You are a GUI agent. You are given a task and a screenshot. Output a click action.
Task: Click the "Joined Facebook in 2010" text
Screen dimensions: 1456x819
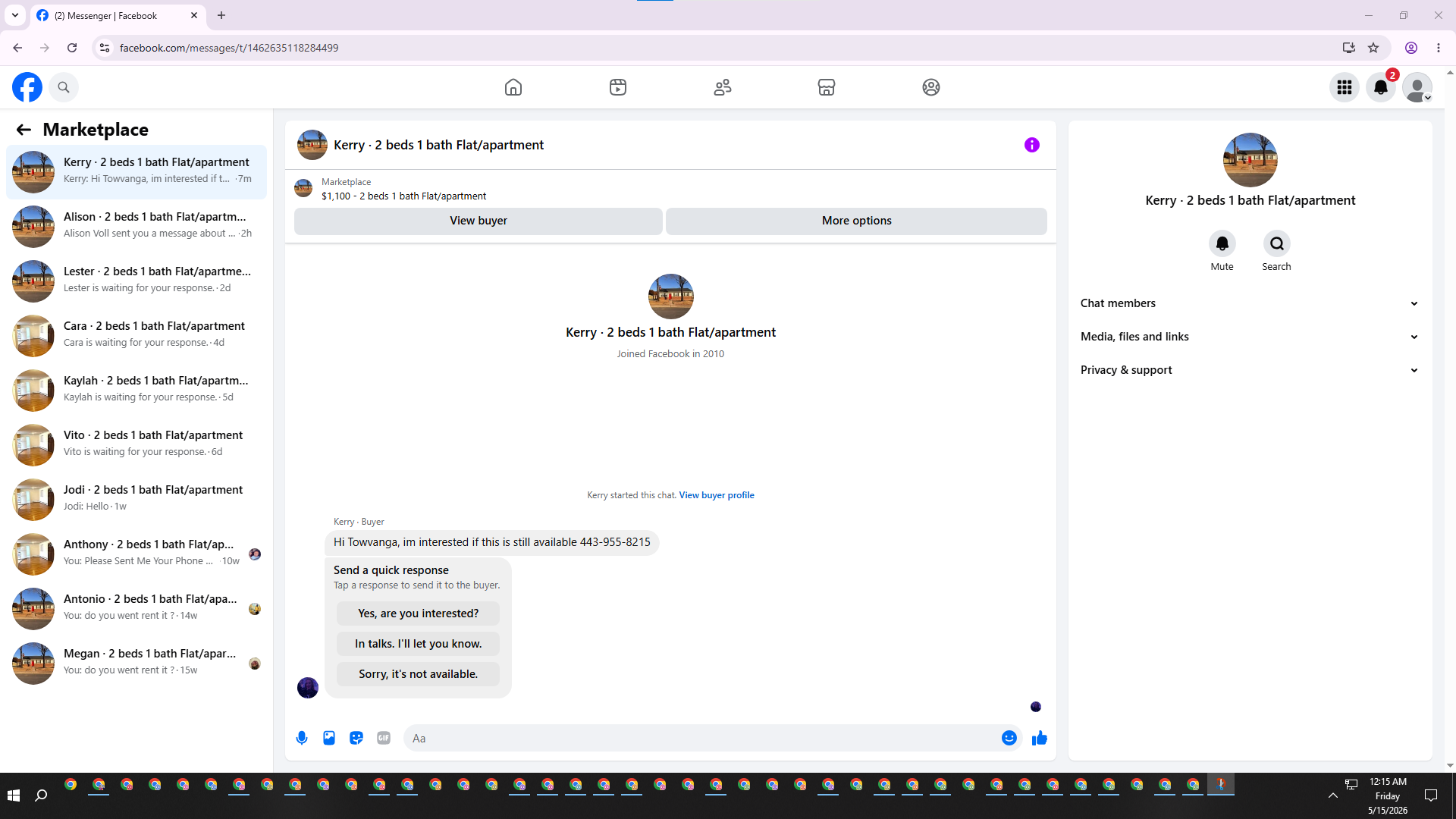pos(670,354)
